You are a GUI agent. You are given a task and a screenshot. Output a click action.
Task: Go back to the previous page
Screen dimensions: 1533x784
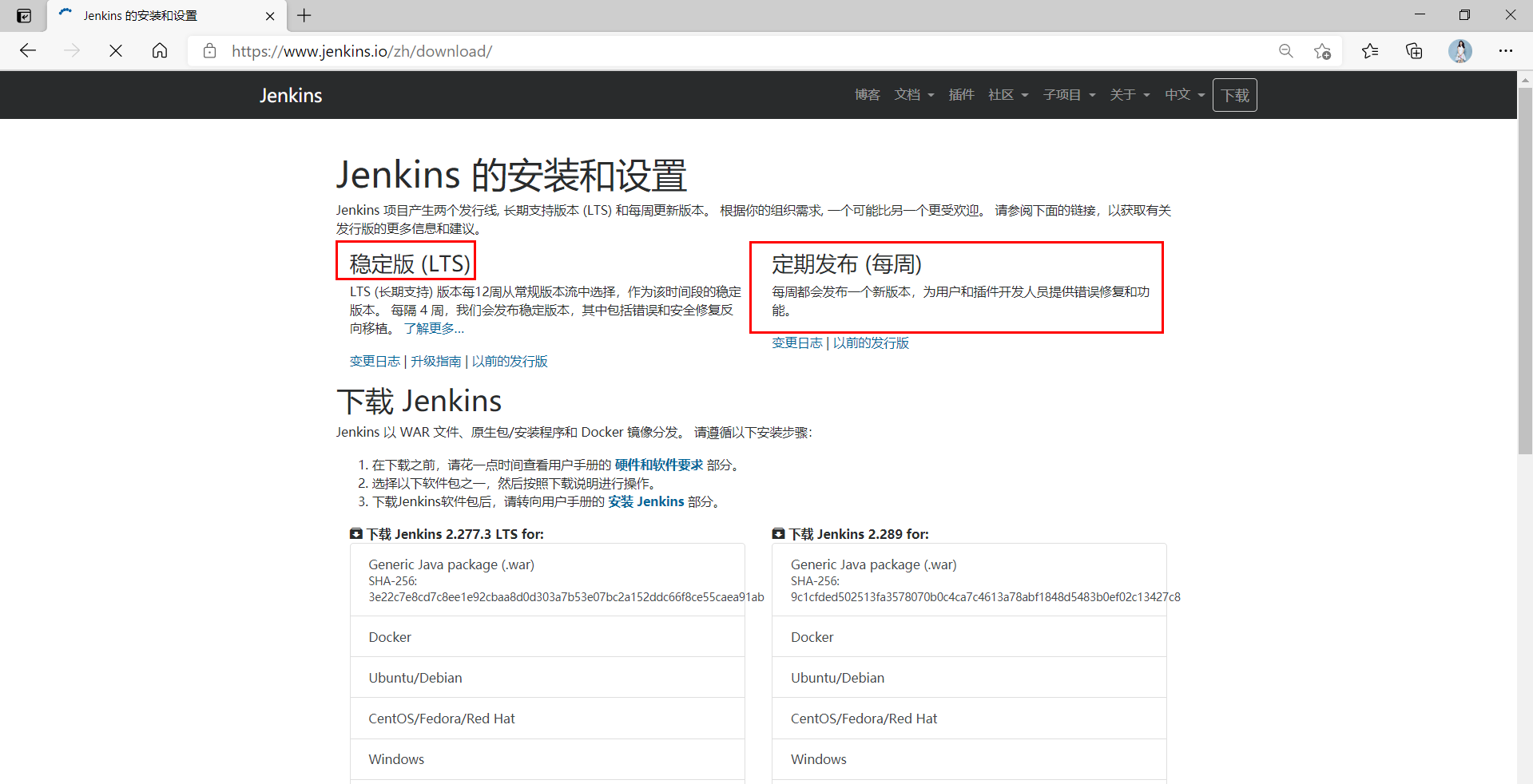click(28, 51)
